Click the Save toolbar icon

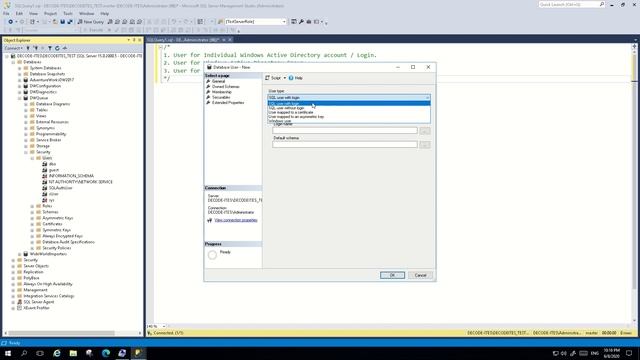point(62,22)
